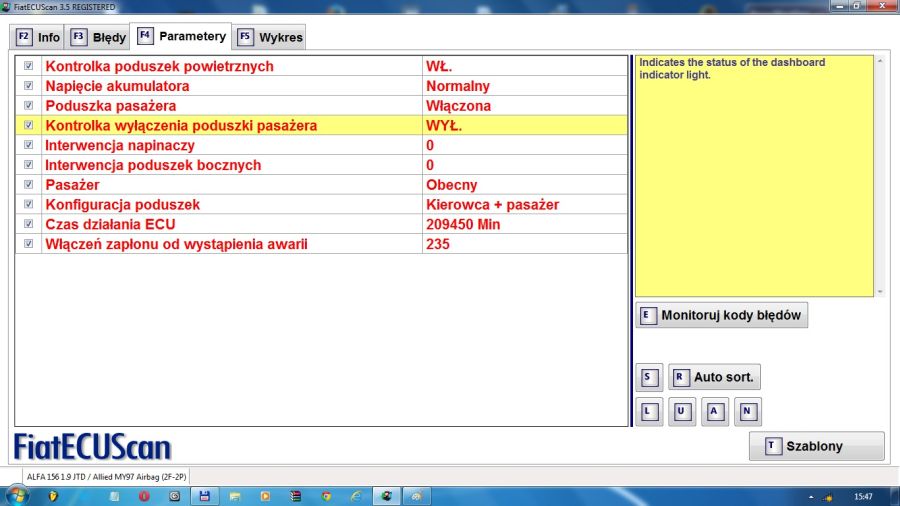Click the L button
Image resolution: width=900 pixels, height=506 pixels.
[x=649, y=411]
